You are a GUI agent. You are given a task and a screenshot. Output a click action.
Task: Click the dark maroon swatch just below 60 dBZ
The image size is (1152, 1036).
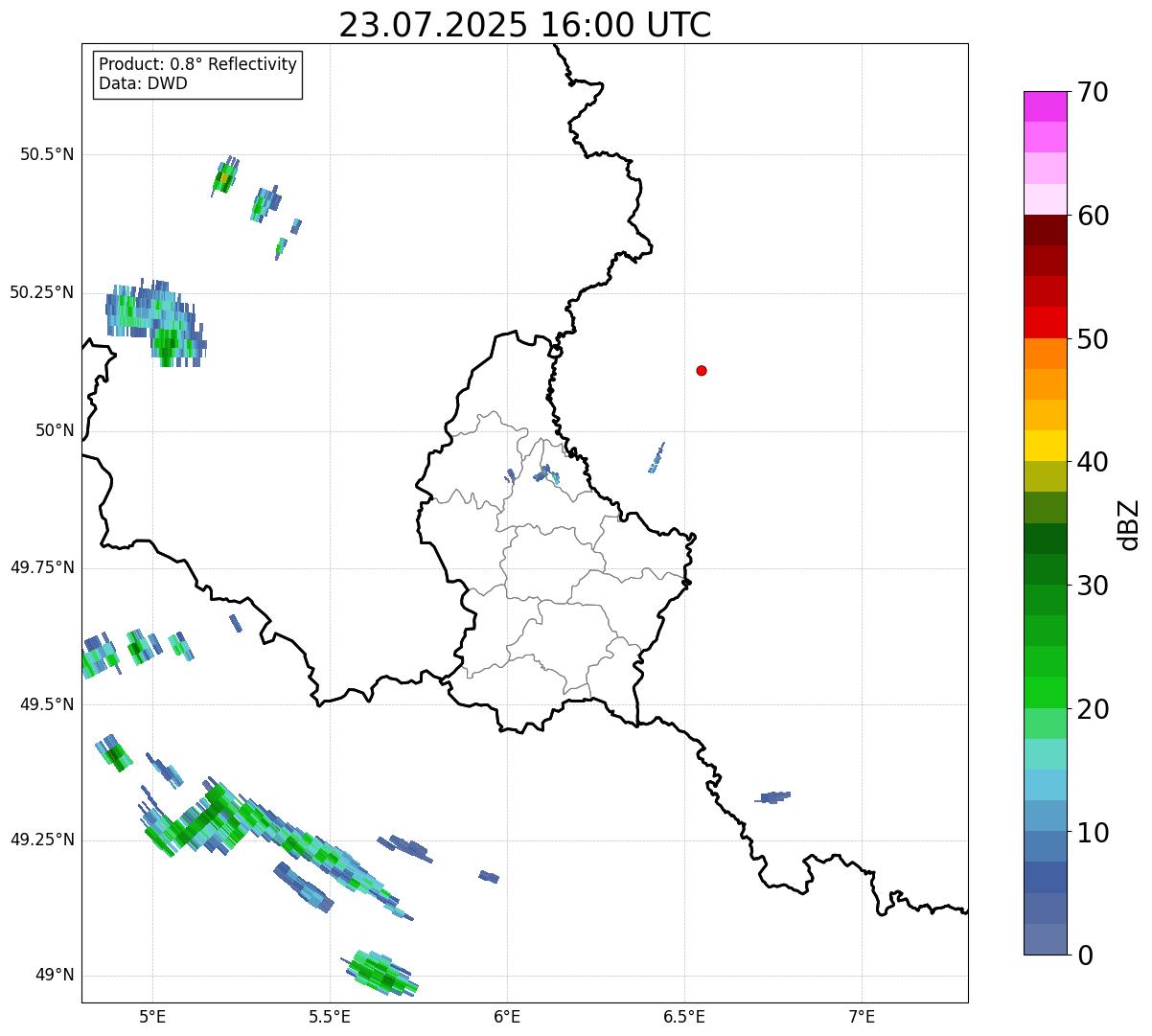click(1046, 230)
